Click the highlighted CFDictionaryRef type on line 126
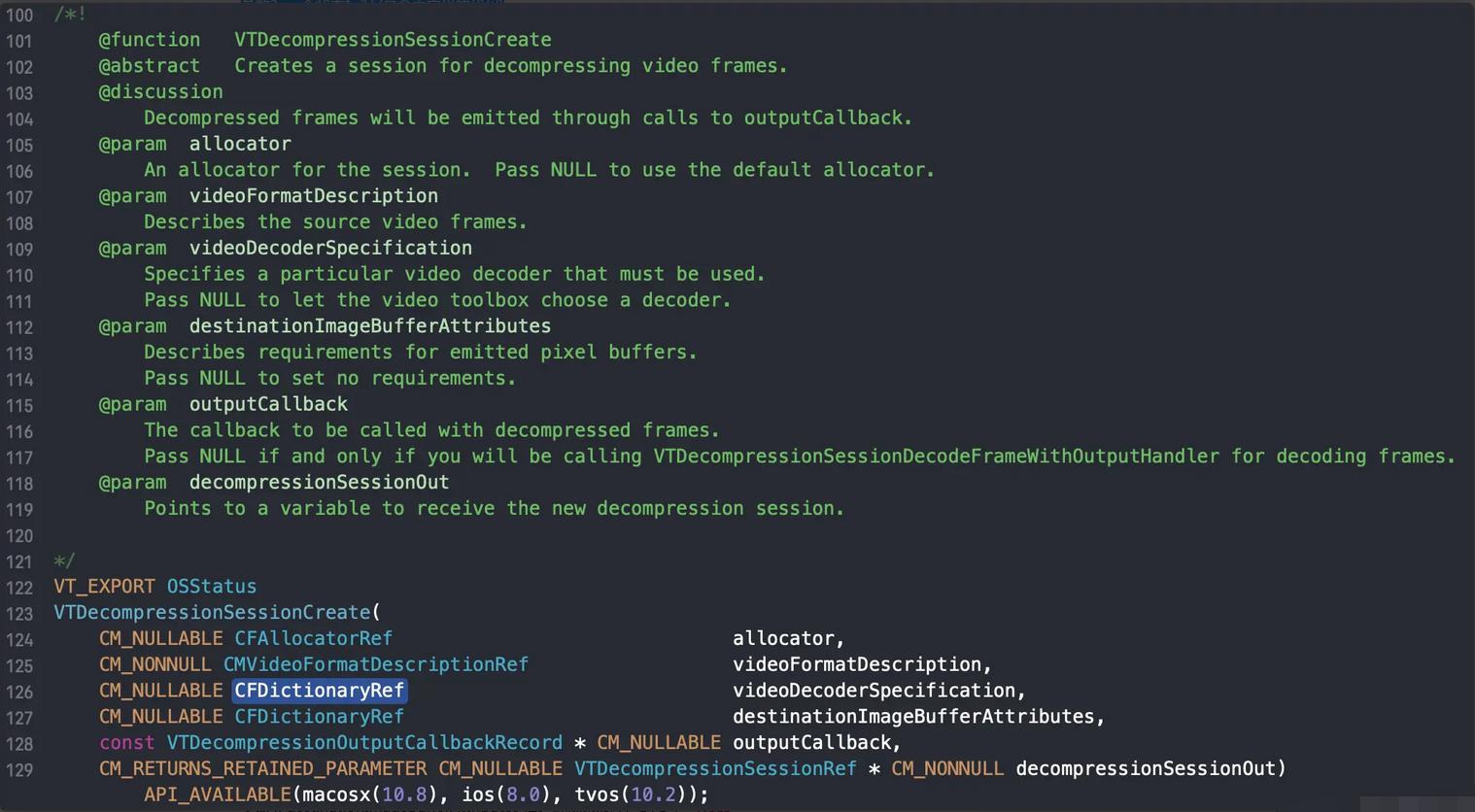 point(319,691)
